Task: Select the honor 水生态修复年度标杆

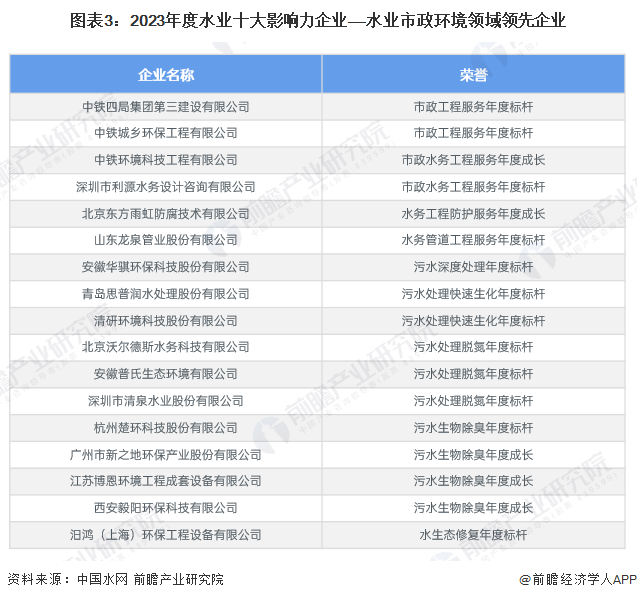Action: coord(473,535)
